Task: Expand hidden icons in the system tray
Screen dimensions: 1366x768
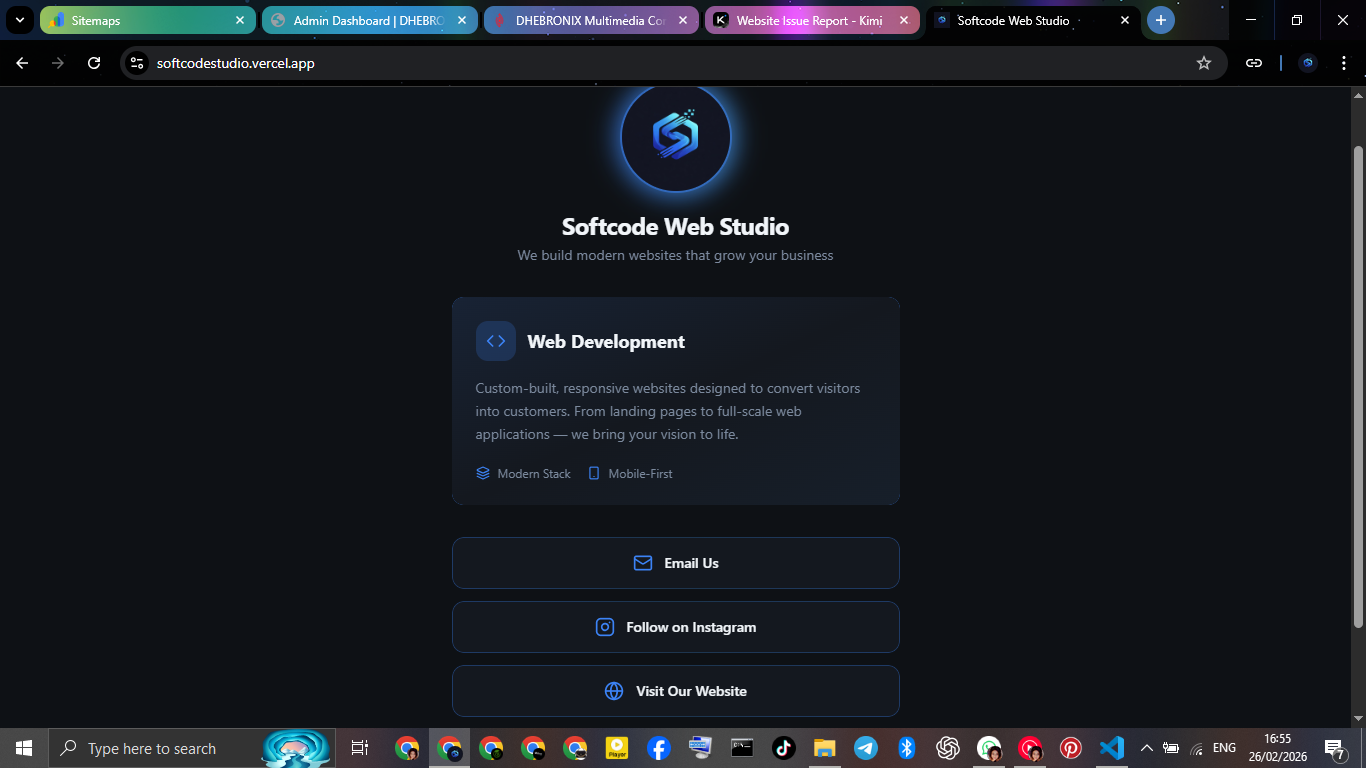Action: tap(1147, 747)
